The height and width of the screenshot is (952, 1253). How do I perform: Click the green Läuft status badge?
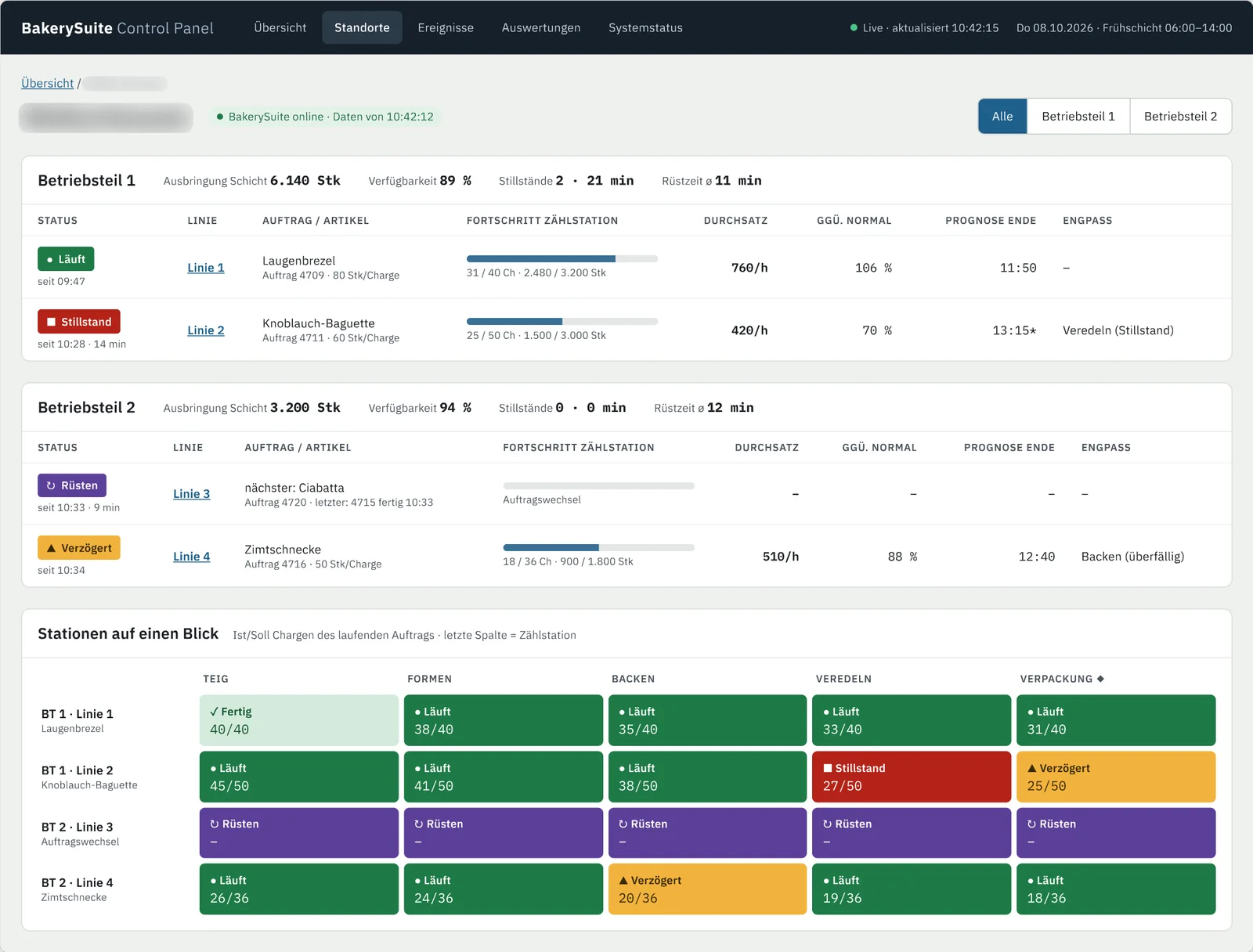(66, 259)
